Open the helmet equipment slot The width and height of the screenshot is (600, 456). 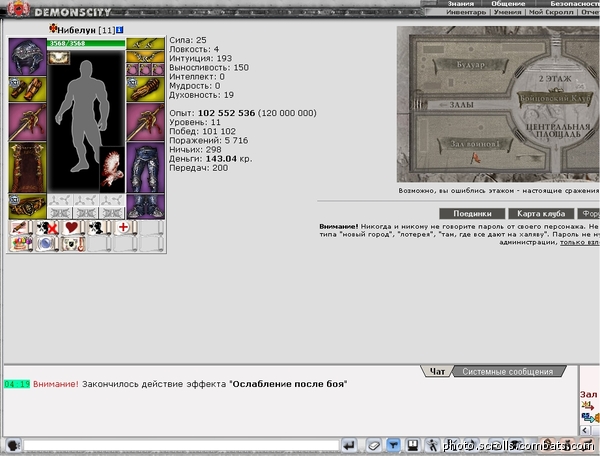point(28,56)
